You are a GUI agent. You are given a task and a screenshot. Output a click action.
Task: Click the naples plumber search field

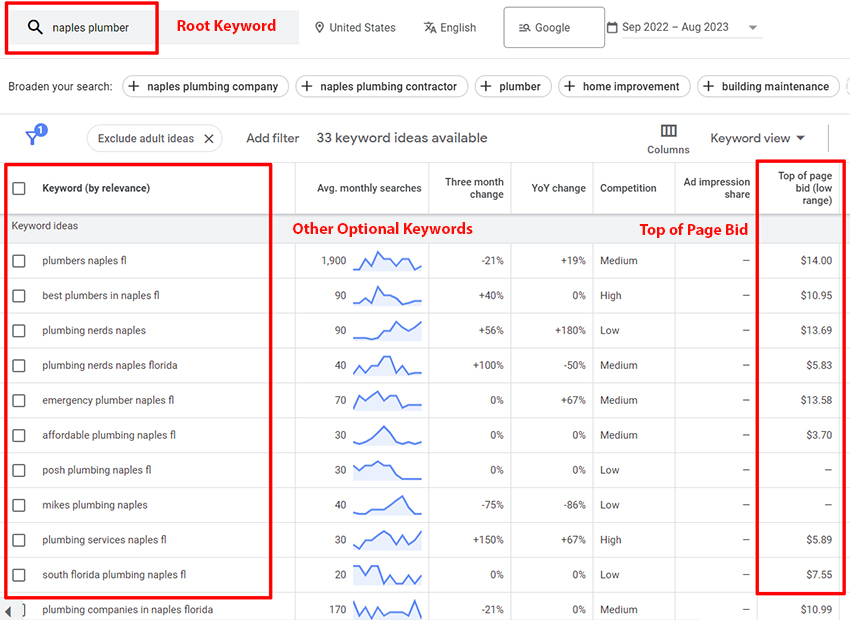pos(91,28)
